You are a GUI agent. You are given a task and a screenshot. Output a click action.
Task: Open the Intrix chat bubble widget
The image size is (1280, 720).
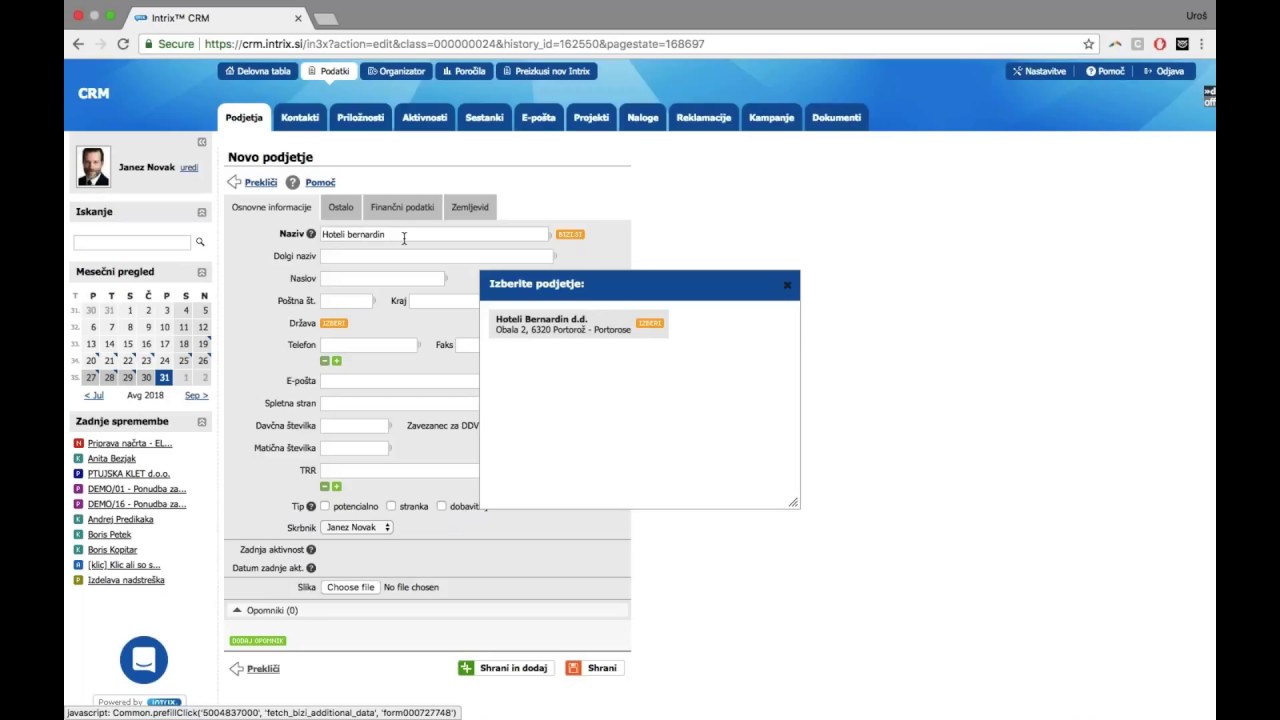(x=144, y=660)
